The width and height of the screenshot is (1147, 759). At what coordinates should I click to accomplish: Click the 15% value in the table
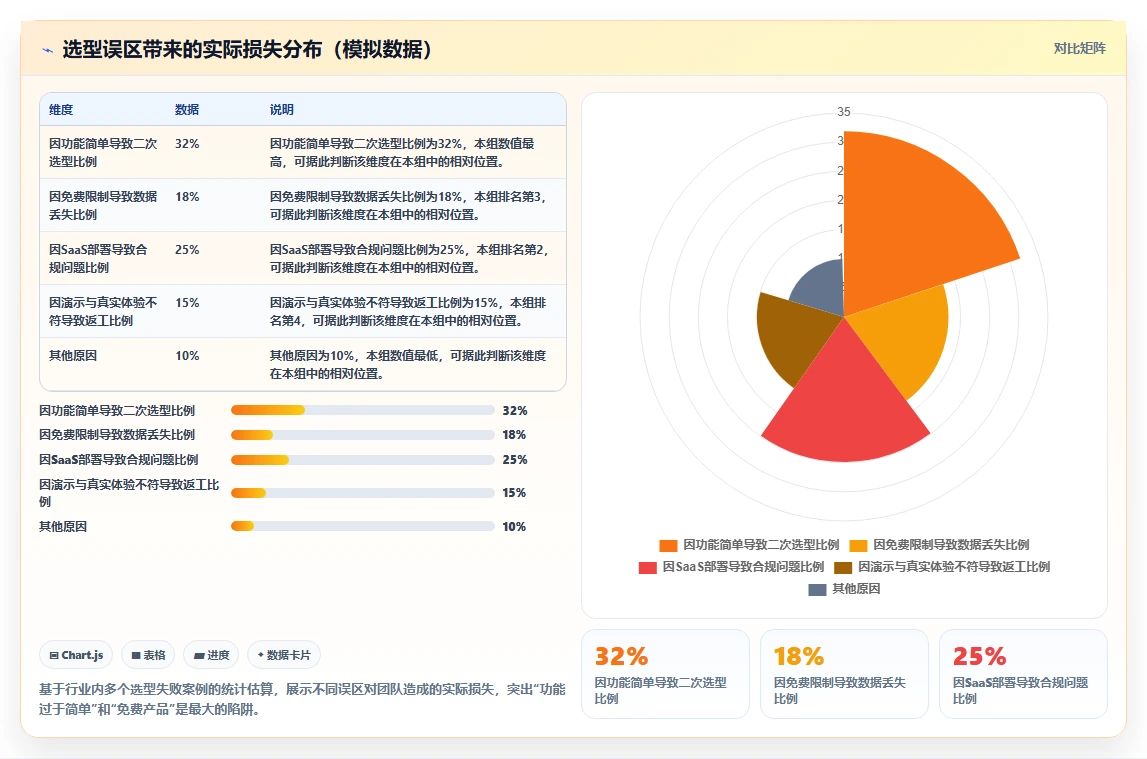pyautogui.click(x=187, y=303)
